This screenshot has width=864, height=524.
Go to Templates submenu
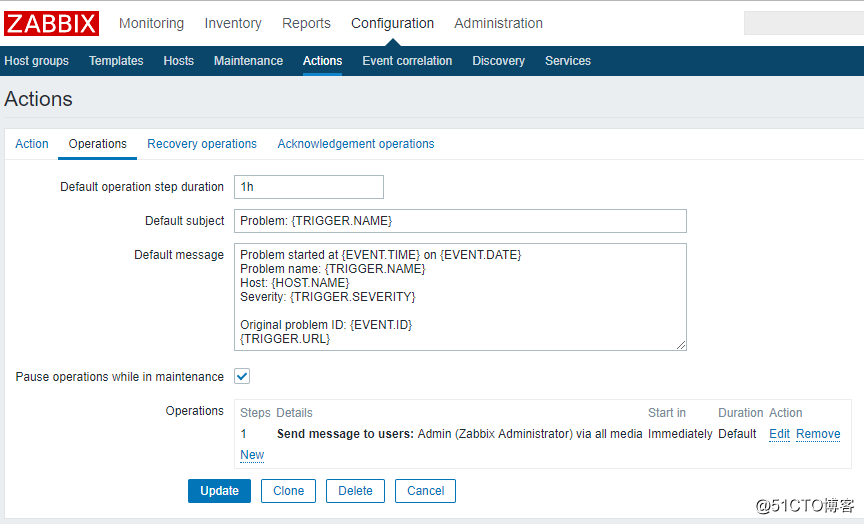click(116, 61)
